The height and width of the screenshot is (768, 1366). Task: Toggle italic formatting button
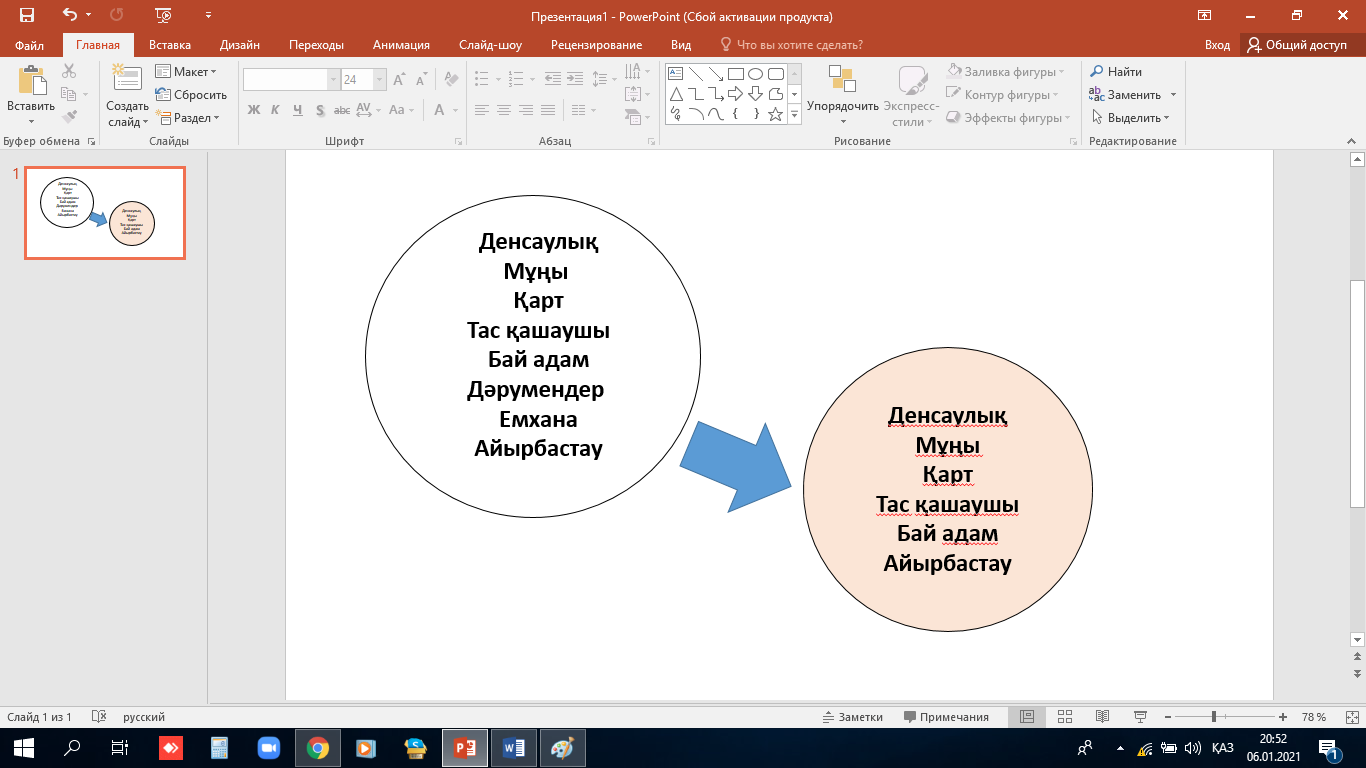pyautogui.click(x=276, y=110)
